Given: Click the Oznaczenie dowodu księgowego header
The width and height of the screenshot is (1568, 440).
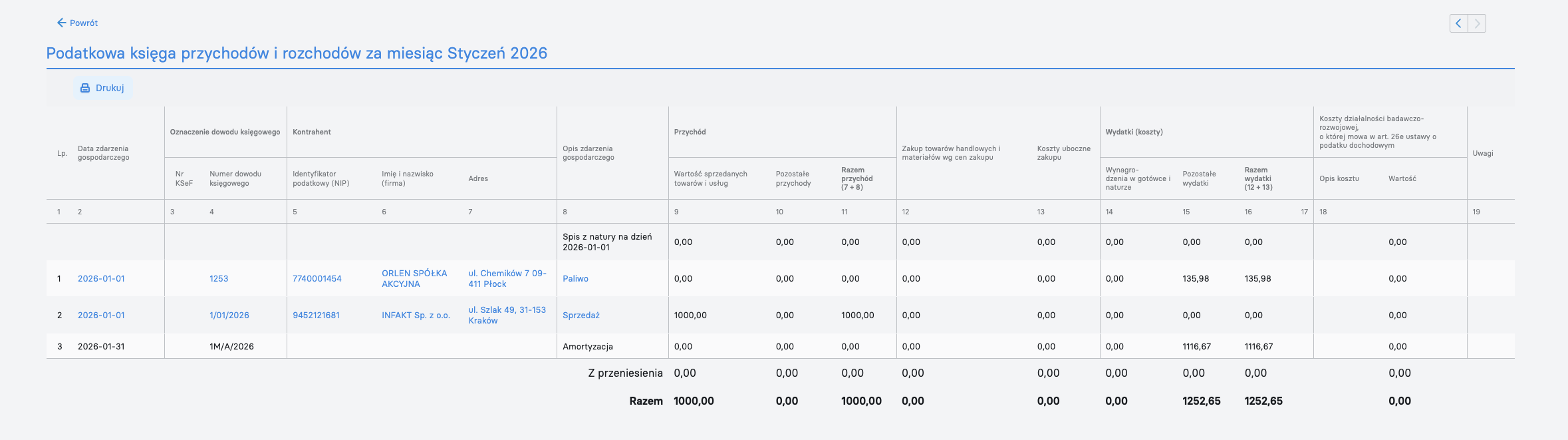Looking at the screenshot, I should pos(225,132).
